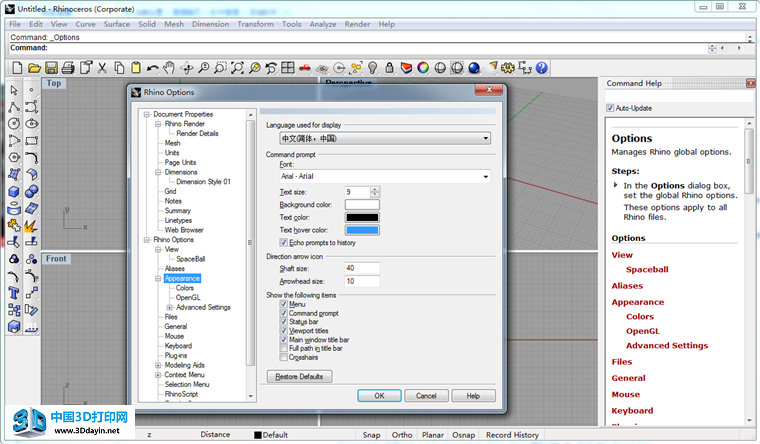Select the Circle tool
The width and height of the screenshot is (760, 444).
(x=14, y=124)
